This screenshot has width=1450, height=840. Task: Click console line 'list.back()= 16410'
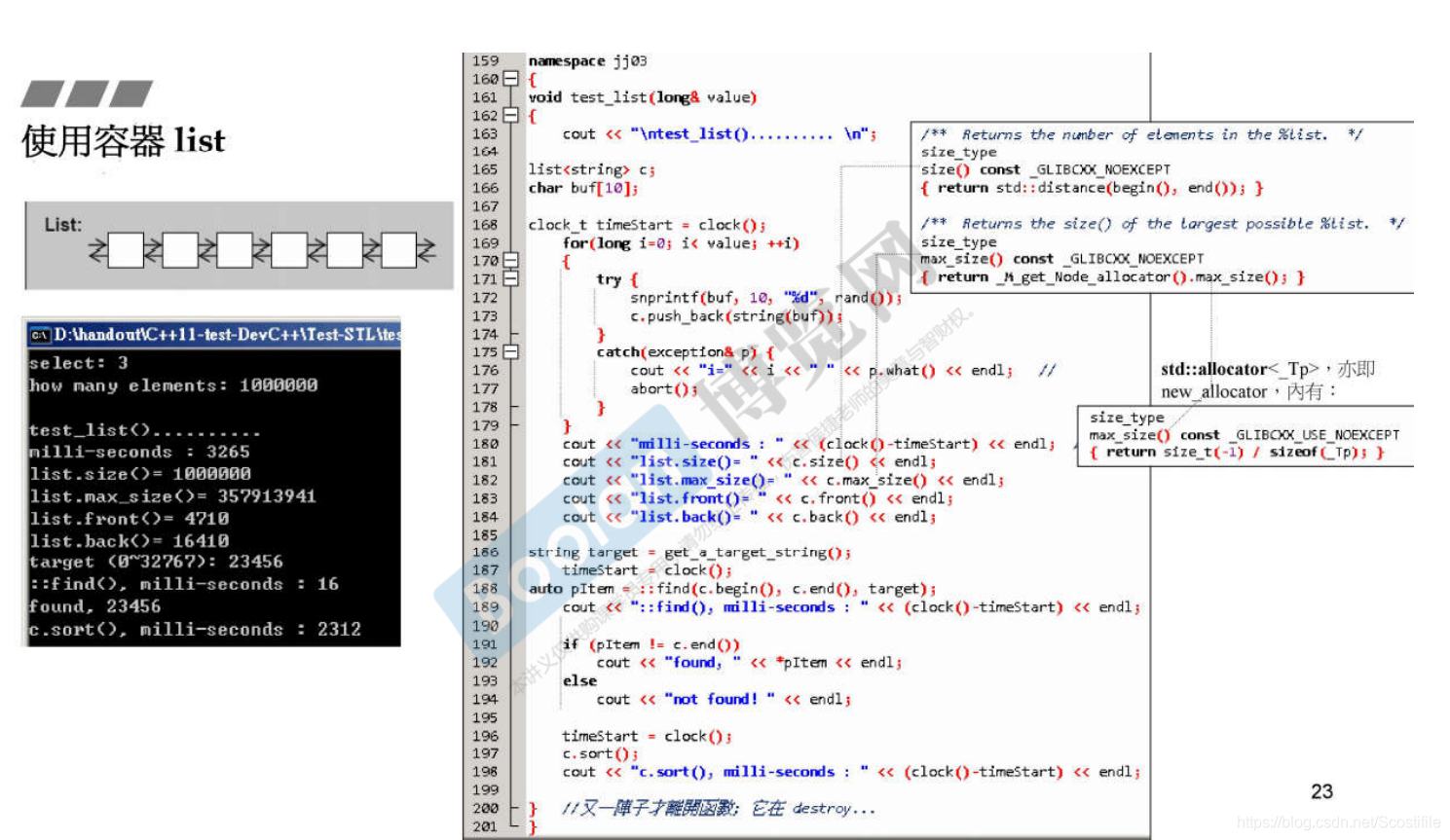coord(129,541)
